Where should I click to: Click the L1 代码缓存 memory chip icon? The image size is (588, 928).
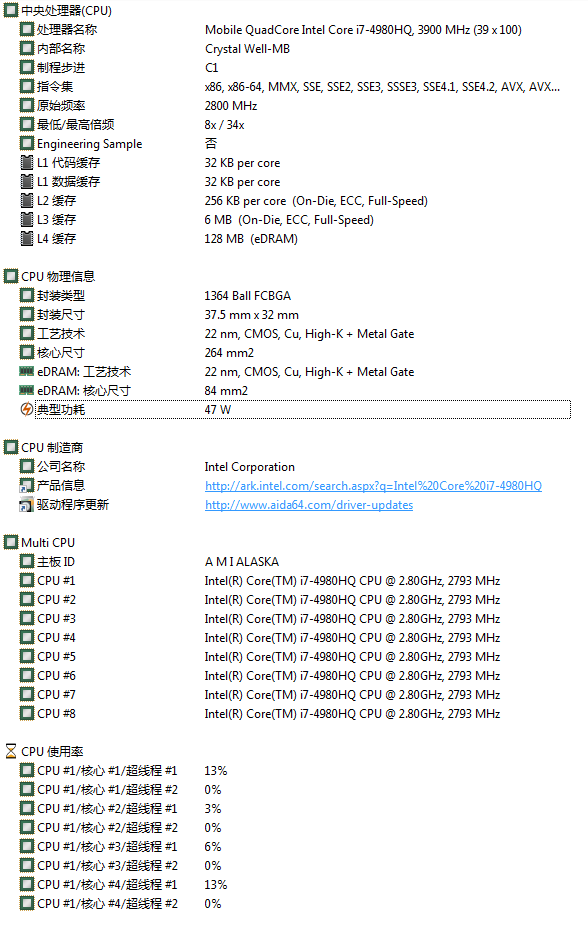point(27,163)
